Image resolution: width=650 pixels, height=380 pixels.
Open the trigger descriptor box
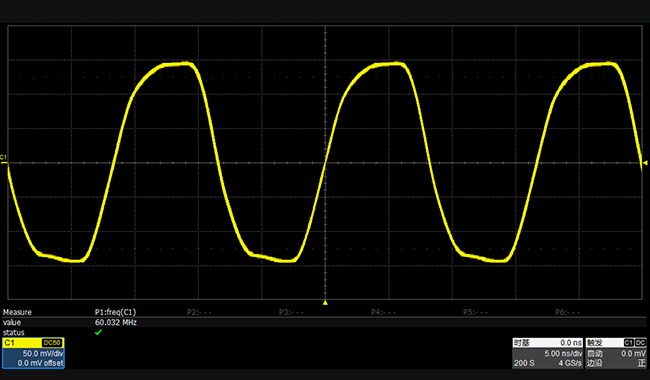(x=616, y=353)
